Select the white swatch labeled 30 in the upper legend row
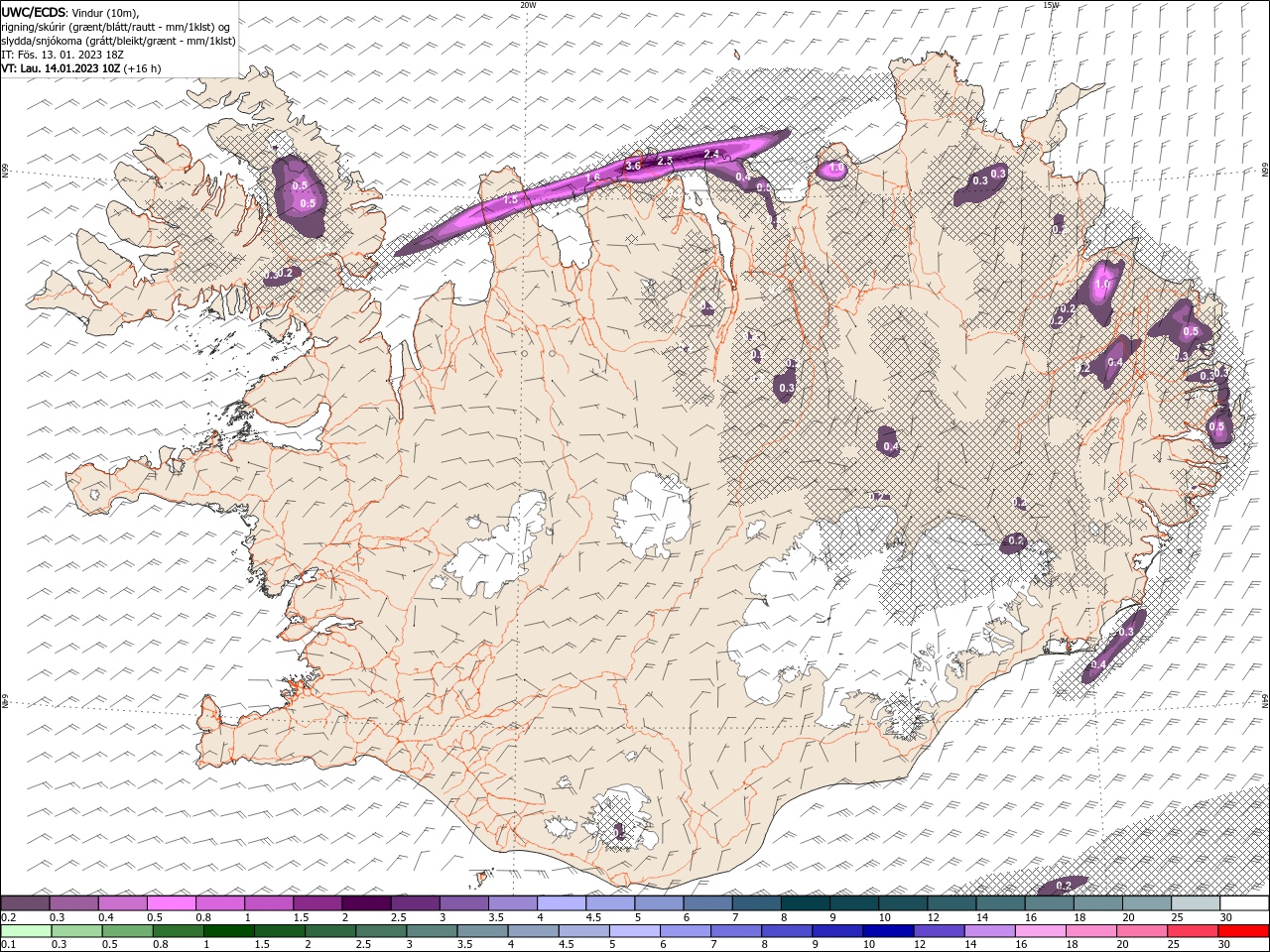 pos(1244,903)
